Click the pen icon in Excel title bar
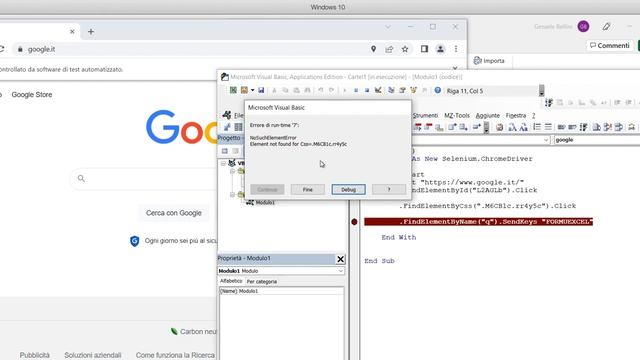The height and width of the screenshot is (360, 640). pos(607,27)
